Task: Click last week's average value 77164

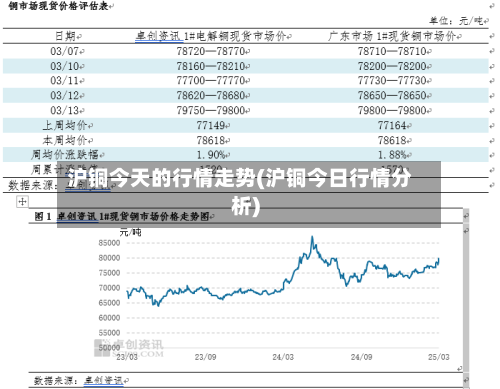Action: point(392,126)
